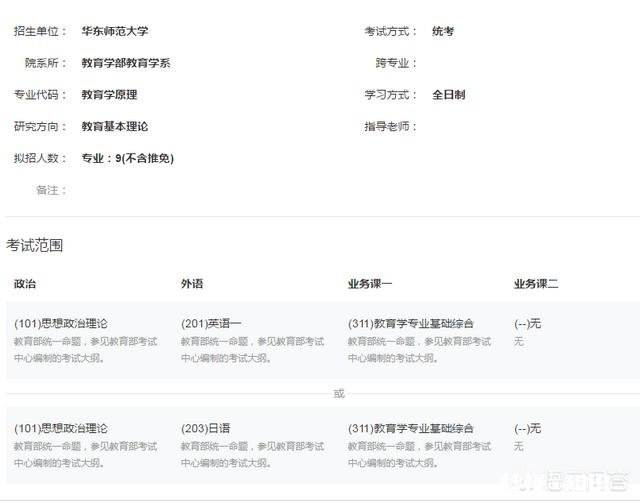Click the 指导老师 label

pyautogui.click(x=391, y=127)
